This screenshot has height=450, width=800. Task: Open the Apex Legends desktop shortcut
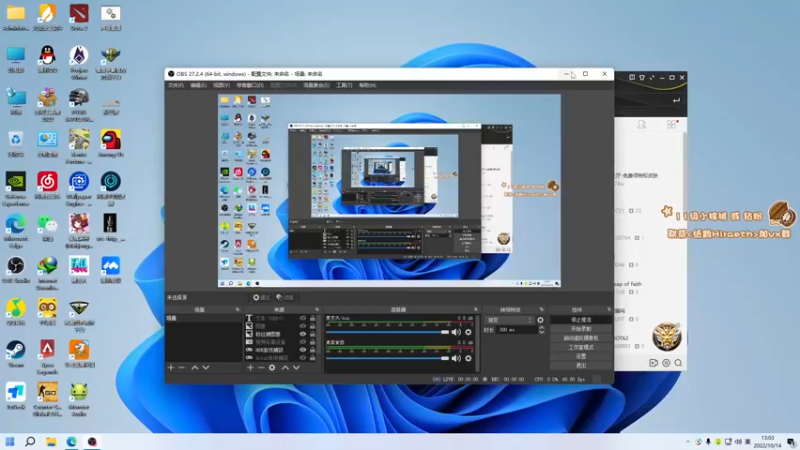47,357
